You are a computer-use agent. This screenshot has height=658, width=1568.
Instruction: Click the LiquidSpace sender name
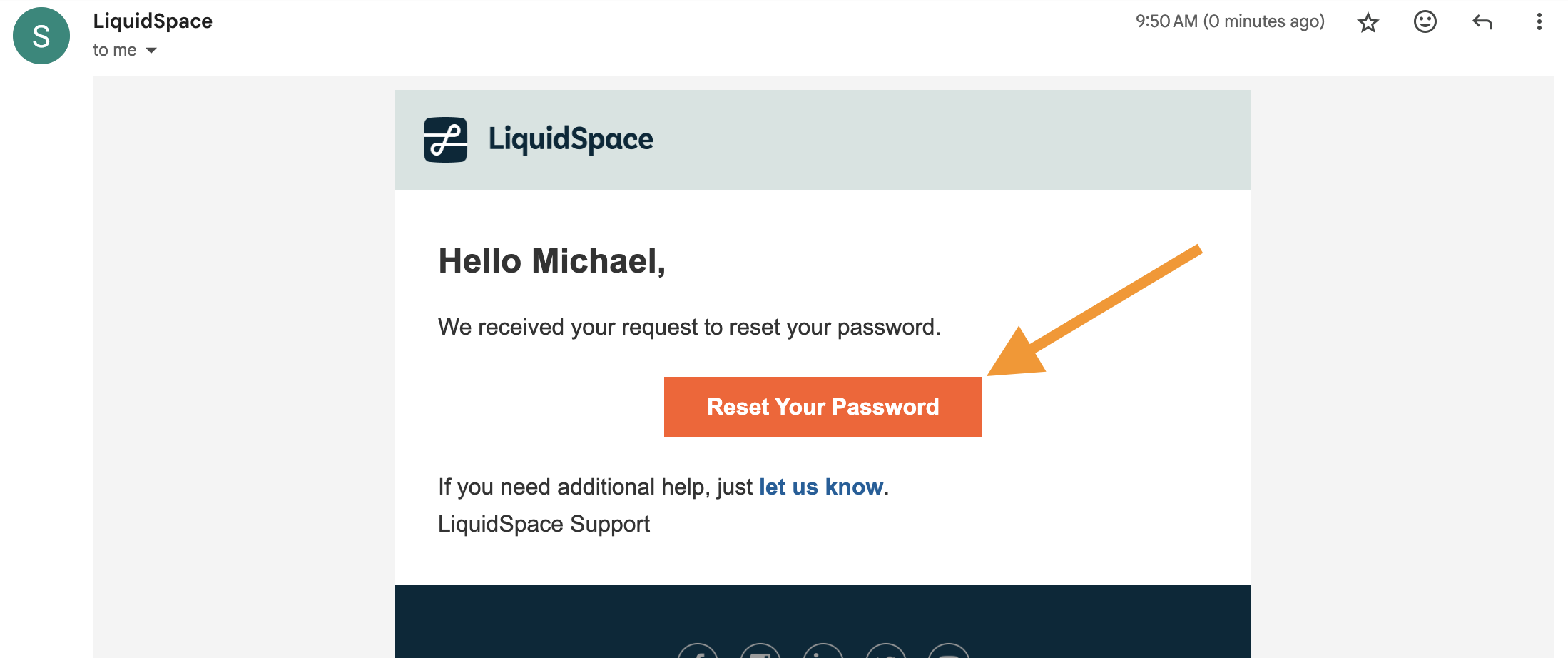point(153,21)
